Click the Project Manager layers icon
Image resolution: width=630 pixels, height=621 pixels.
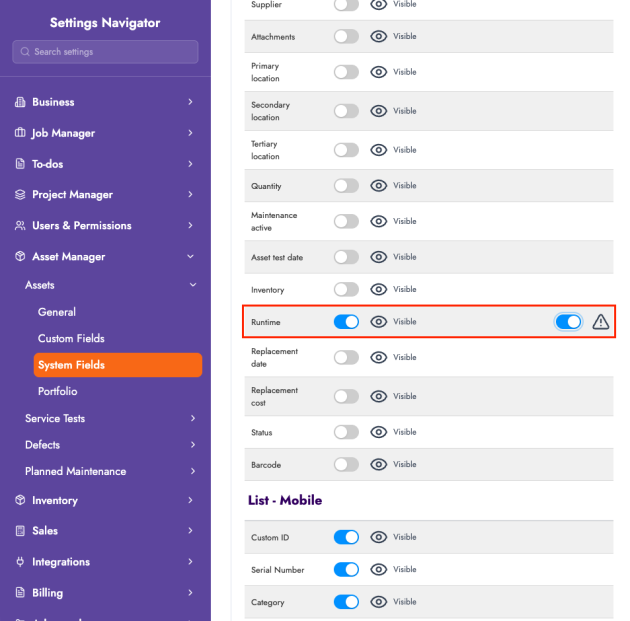[21, 195]
